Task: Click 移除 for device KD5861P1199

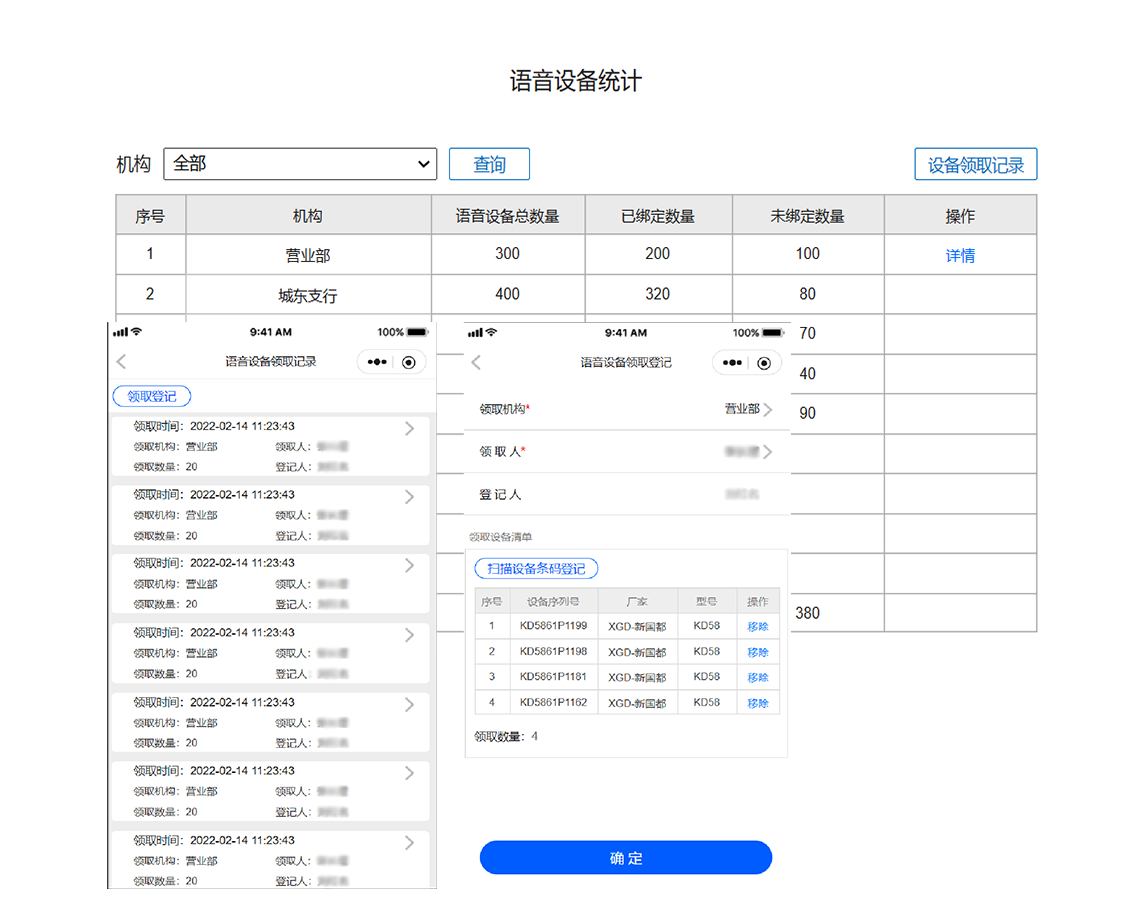Action: 758,625
